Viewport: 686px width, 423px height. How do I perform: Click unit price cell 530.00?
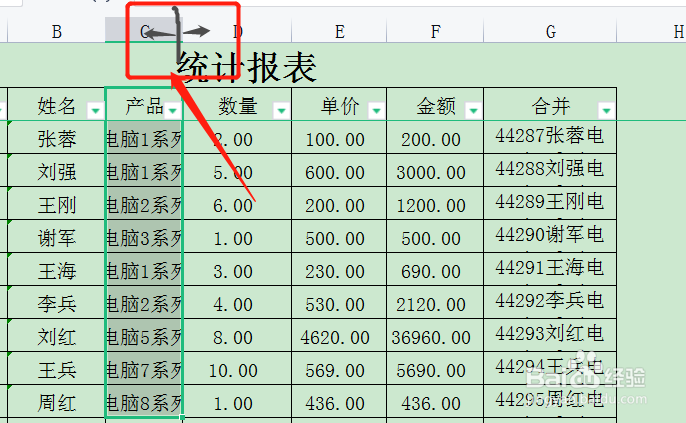coord(339,302)
